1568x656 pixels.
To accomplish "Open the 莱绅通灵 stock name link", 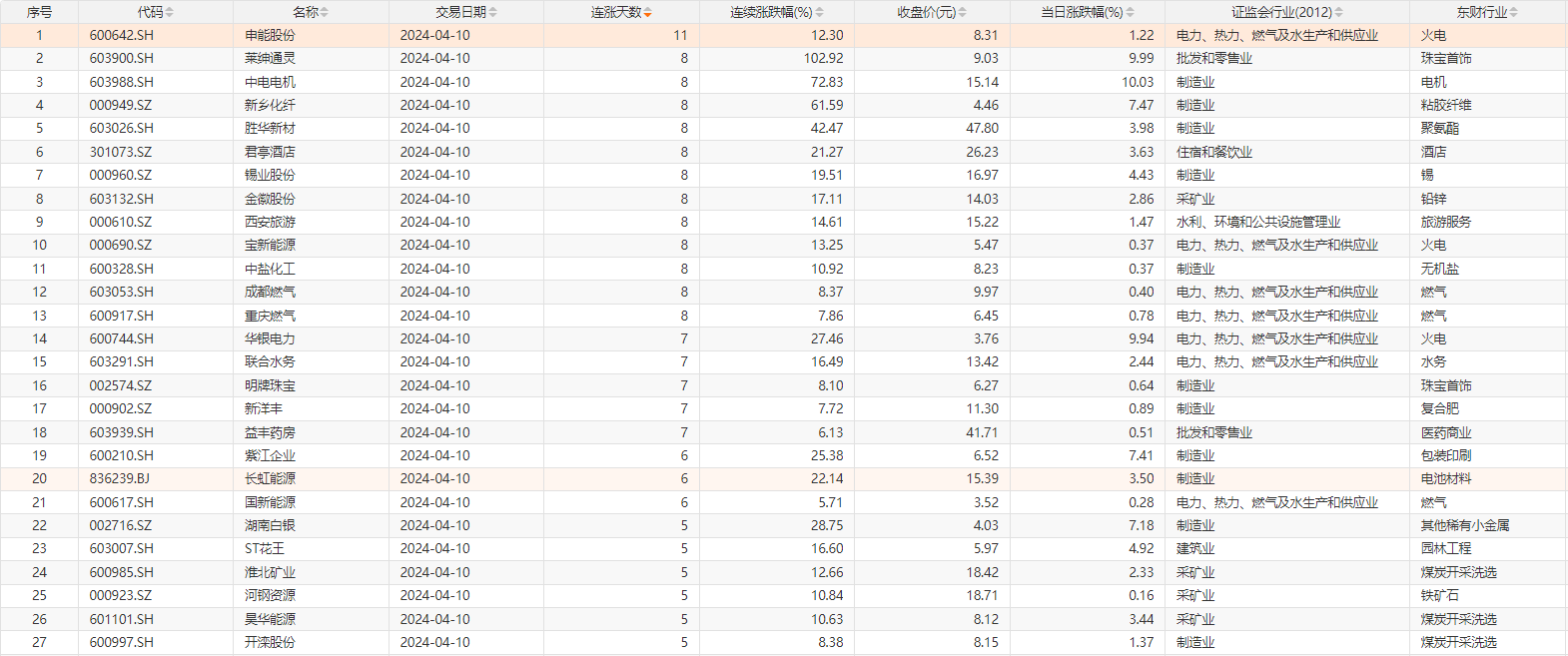I will (x=270, y=58).
